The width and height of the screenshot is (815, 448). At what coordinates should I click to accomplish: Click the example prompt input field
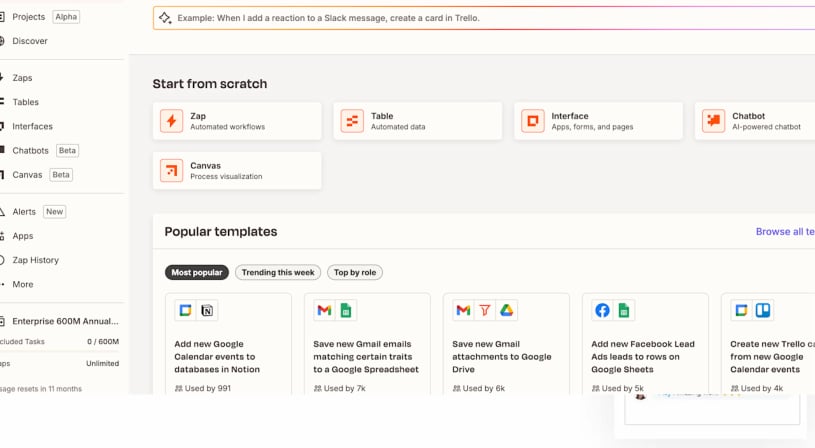[480, 18]
